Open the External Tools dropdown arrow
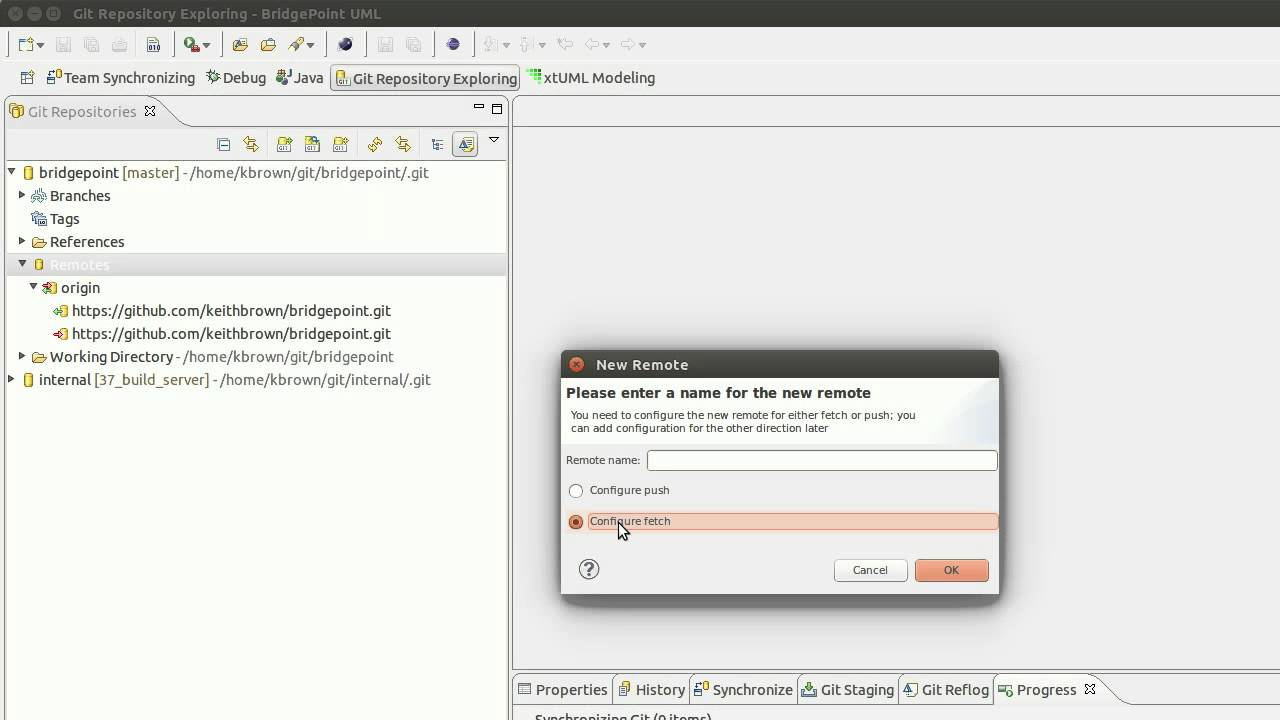Viewport: 1280px width, 720px height. [206, 45]
